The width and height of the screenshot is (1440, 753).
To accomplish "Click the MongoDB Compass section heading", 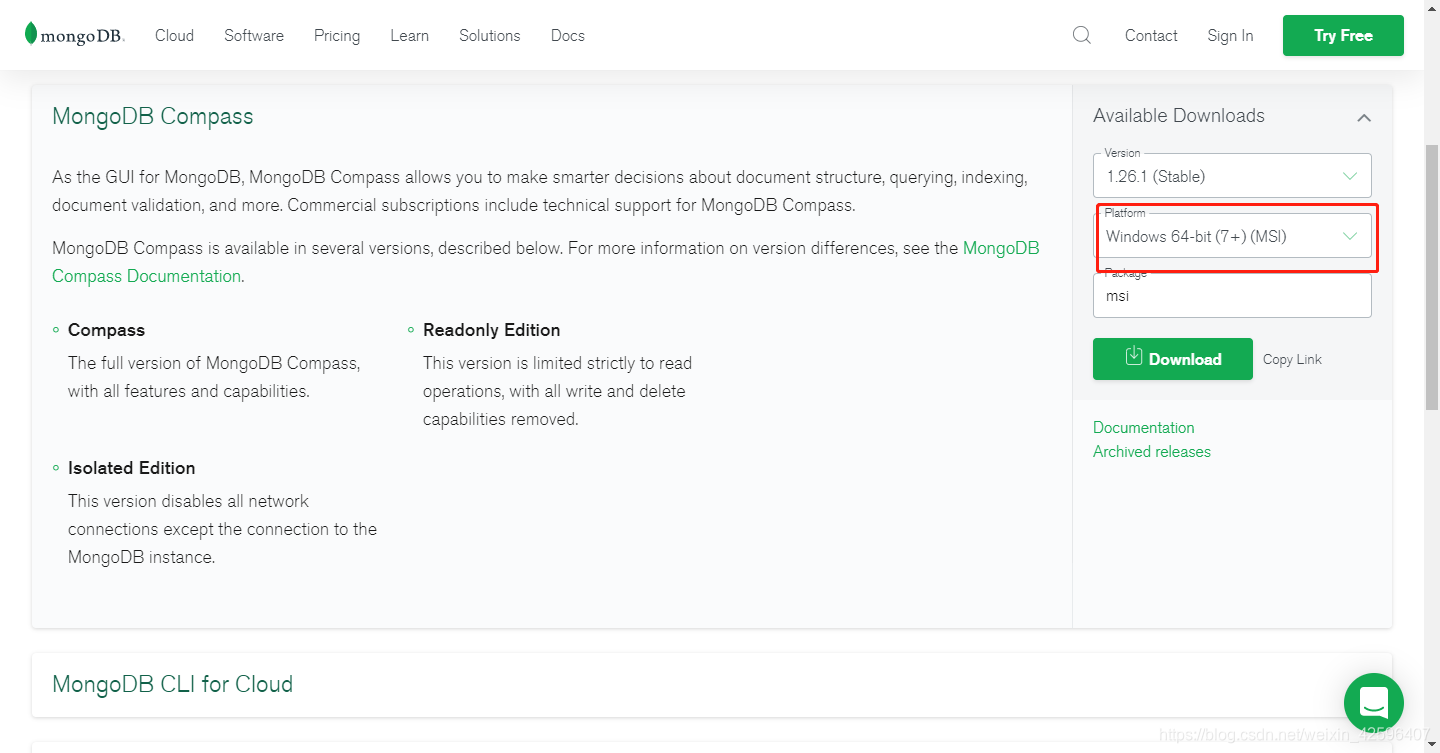I will tap(153, 116).
